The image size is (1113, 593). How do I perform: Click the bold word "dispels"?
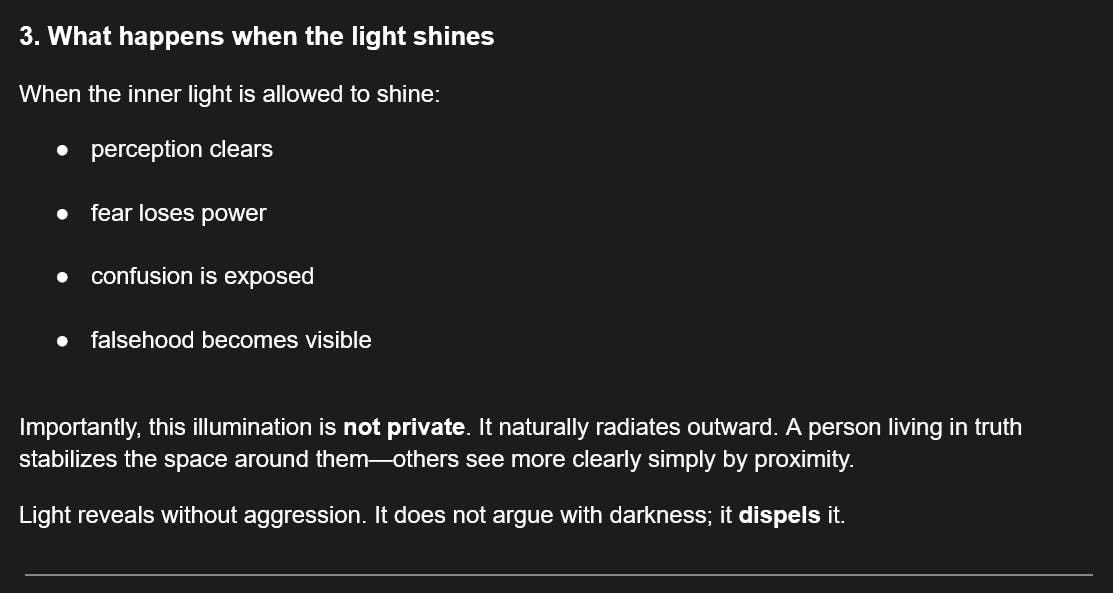tap(779, 517)
